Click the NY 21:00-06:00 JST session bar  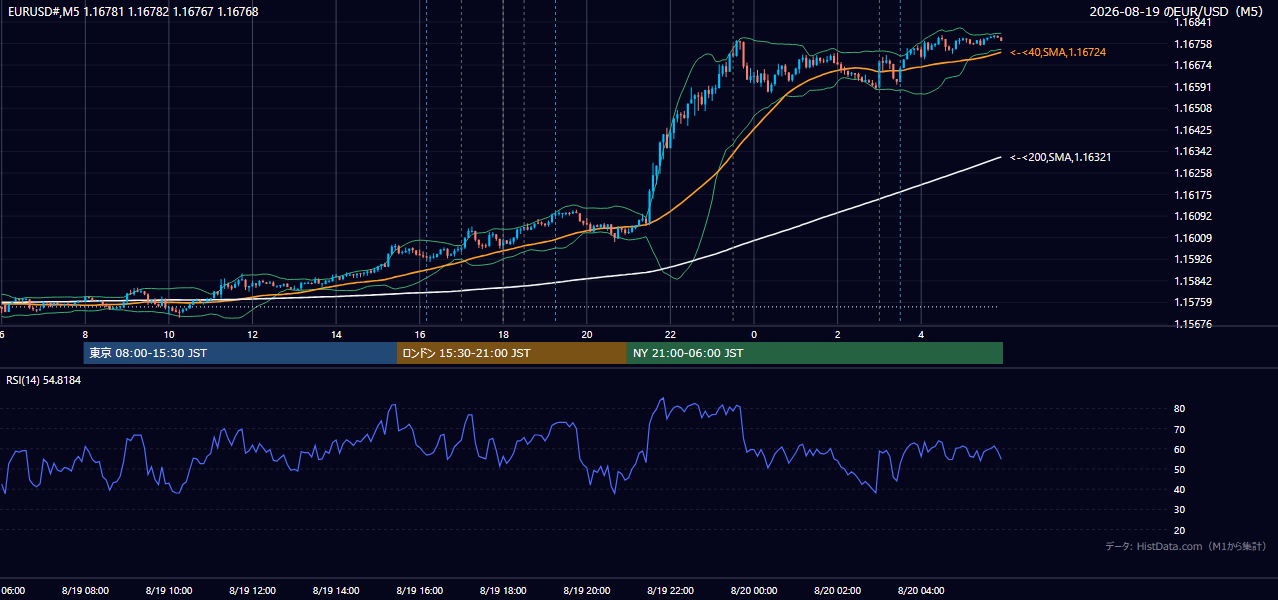tap(815, 353)
